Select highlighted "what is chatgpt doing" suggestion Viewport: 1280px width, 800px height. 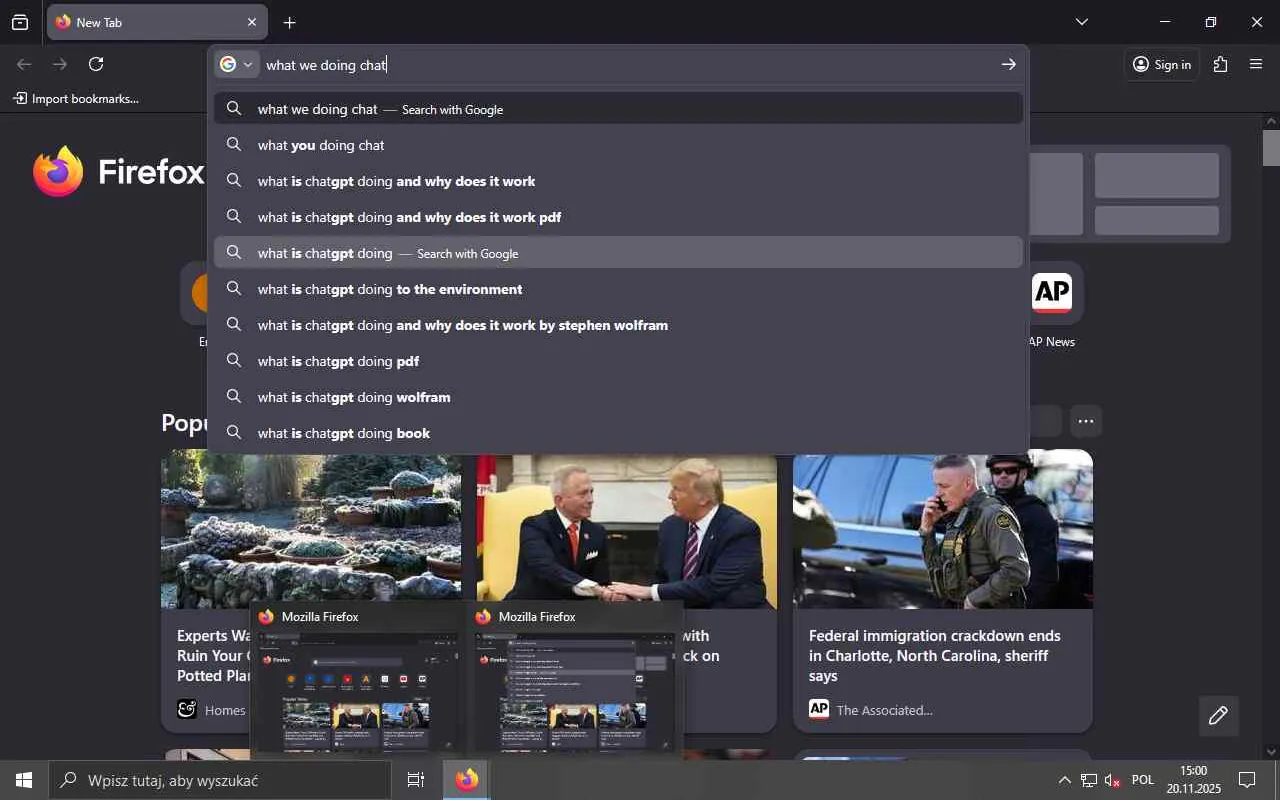(618, 253)
